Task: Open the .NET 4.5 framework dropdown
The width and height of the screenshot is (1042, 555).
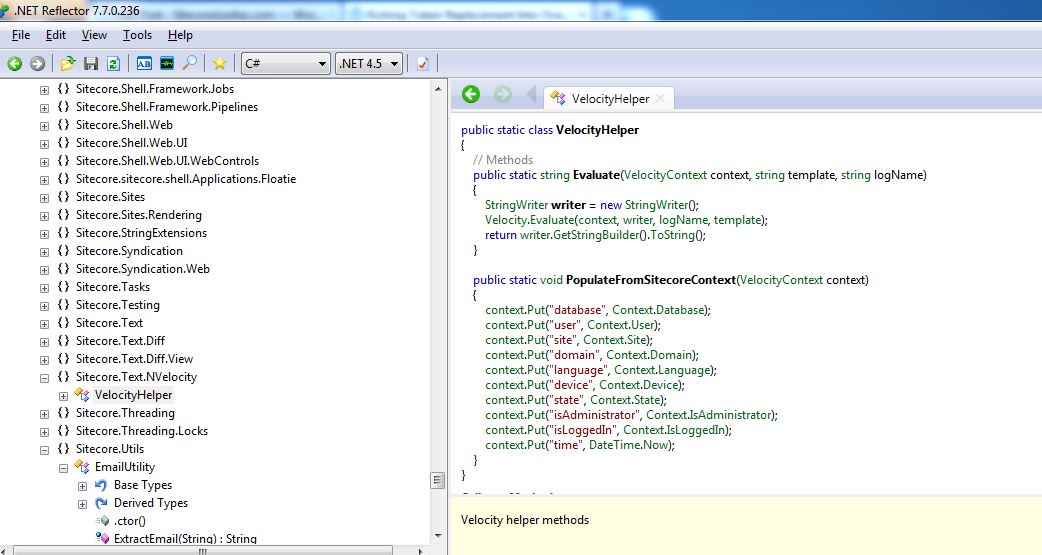Action: click(x=369, y=64)
